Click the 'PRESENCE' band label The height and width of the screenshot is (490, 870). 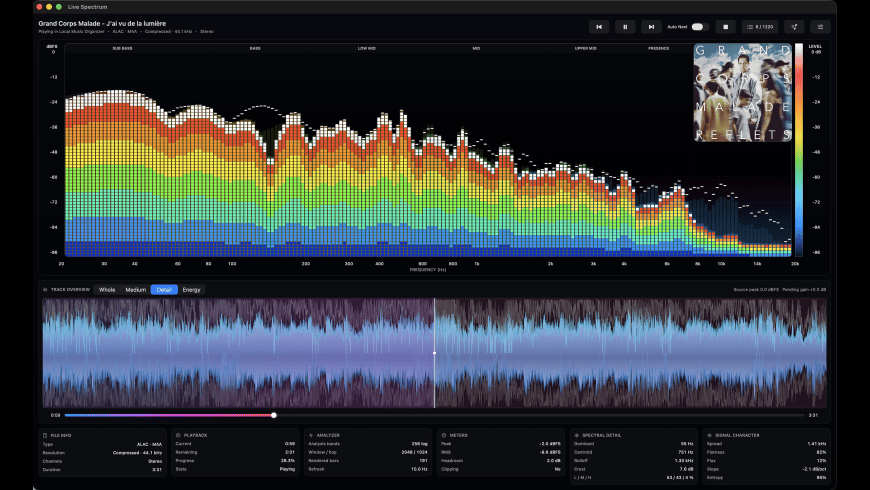tap(659, 48)
